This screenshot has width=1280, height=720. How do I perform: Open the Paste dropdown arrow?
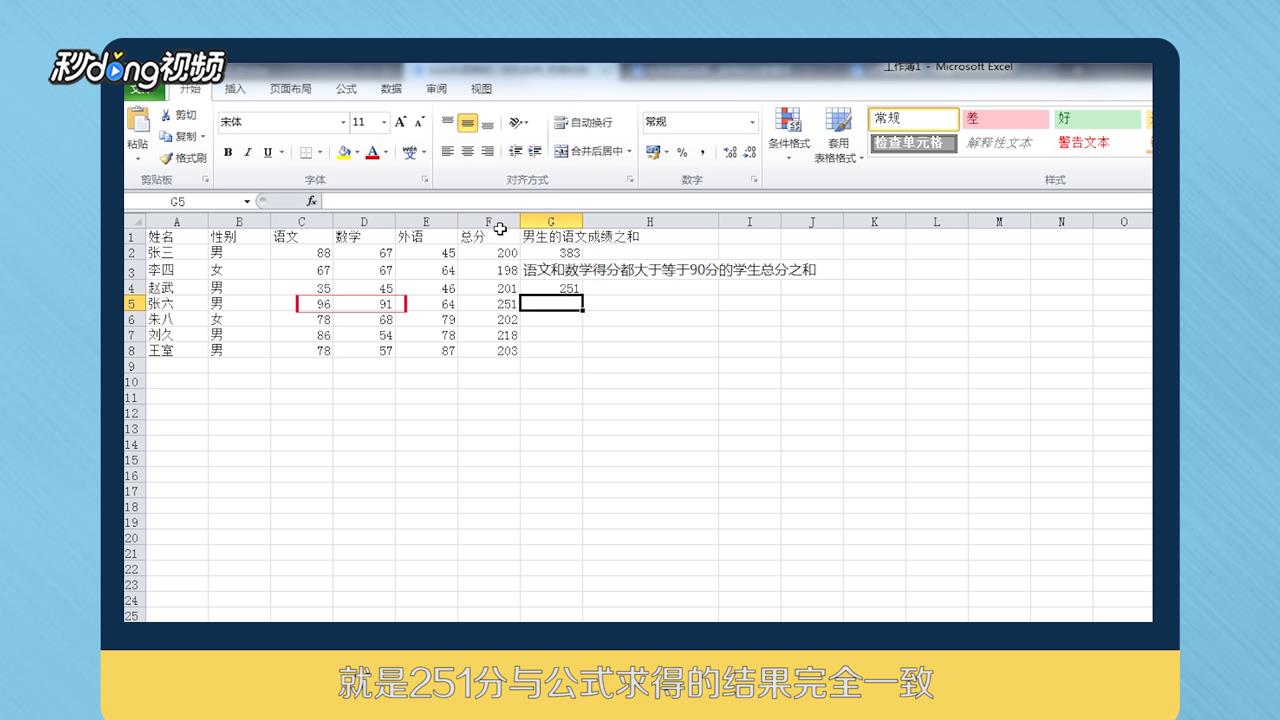coord(137,158)
